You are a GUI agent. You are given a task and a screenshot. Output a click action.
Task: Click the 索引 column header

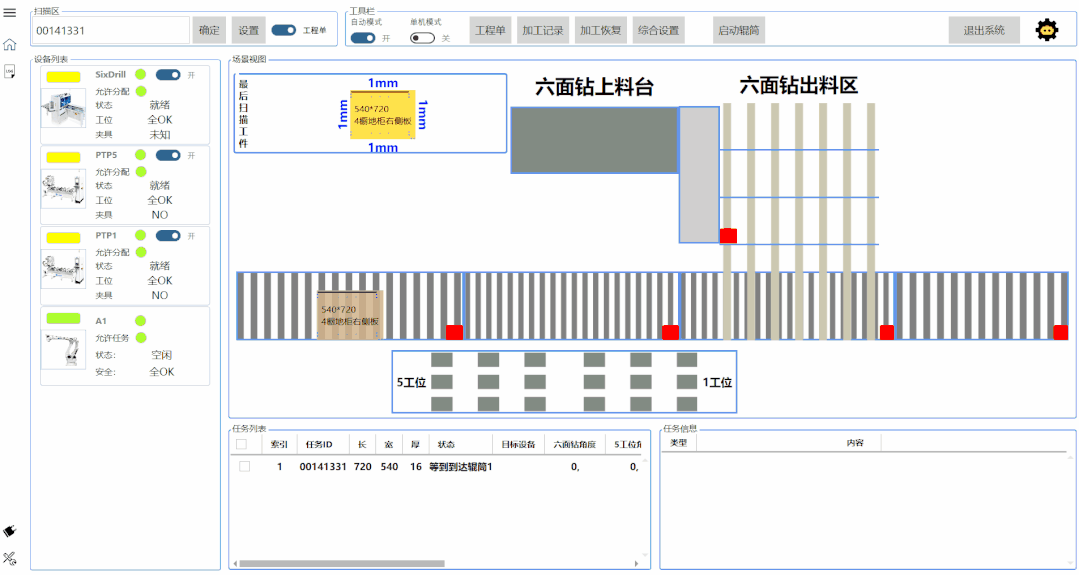tap(279, 444)
